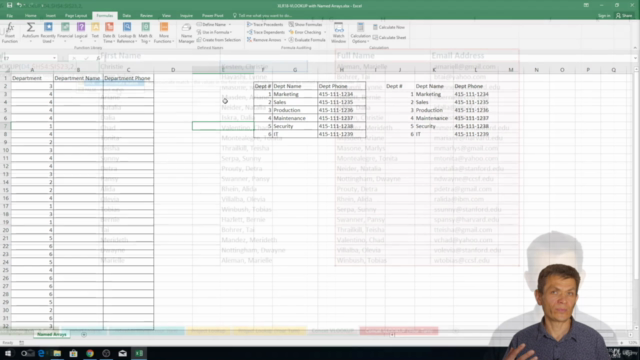This screenshot has height=360, width=640.
Task: Open the Math & Trig functions list
Action: [x=145, y=33]
